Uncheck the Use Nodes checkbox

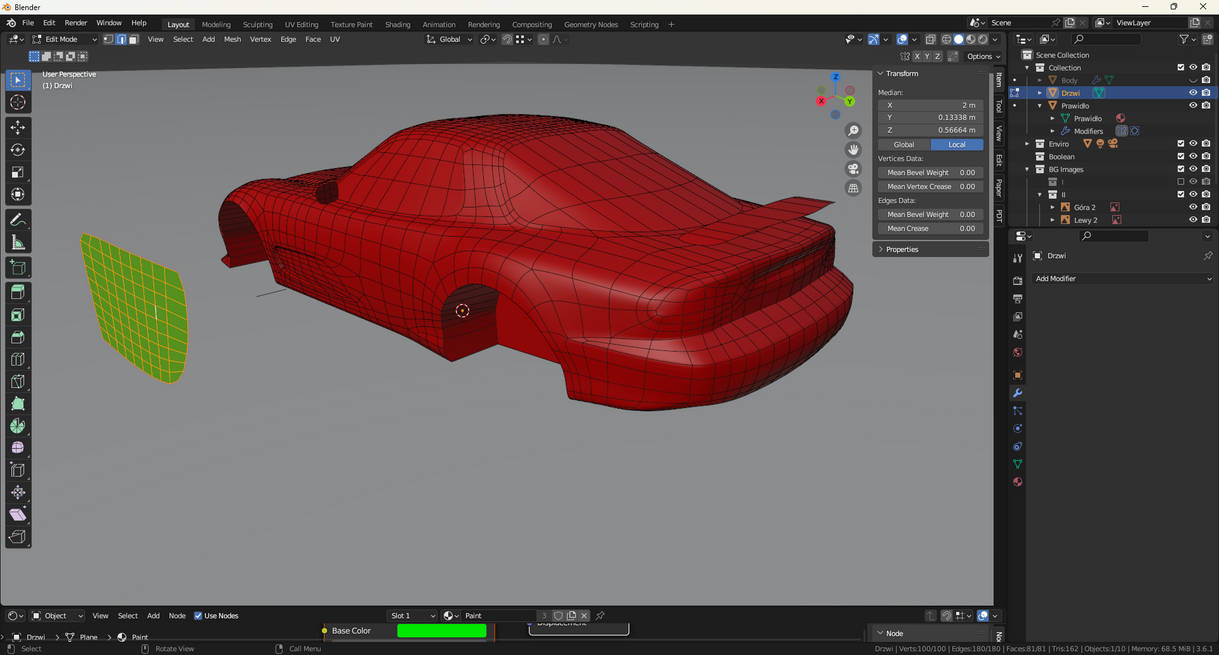point(198,616)
